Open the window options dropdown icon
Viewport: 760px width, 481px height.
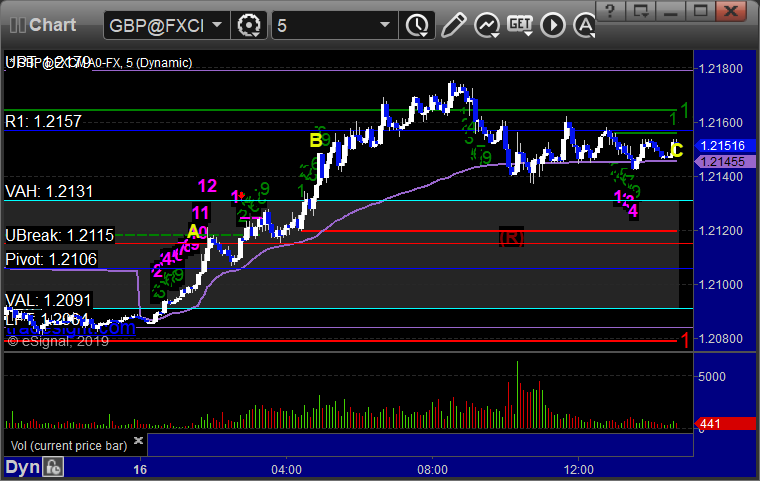640,11
